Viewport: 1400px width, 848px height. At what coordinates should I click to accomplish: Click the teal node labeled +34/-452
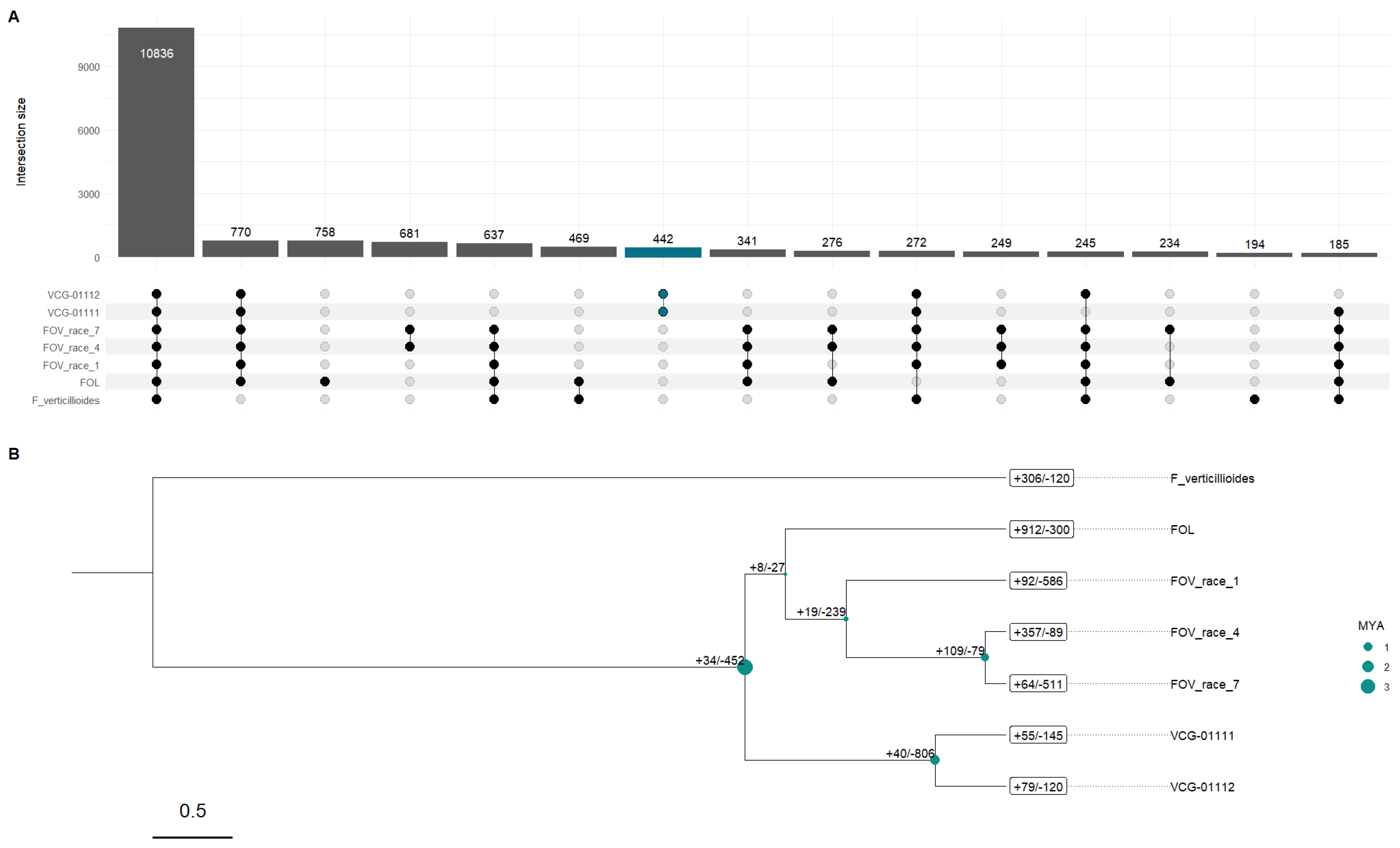click(744, 668)
